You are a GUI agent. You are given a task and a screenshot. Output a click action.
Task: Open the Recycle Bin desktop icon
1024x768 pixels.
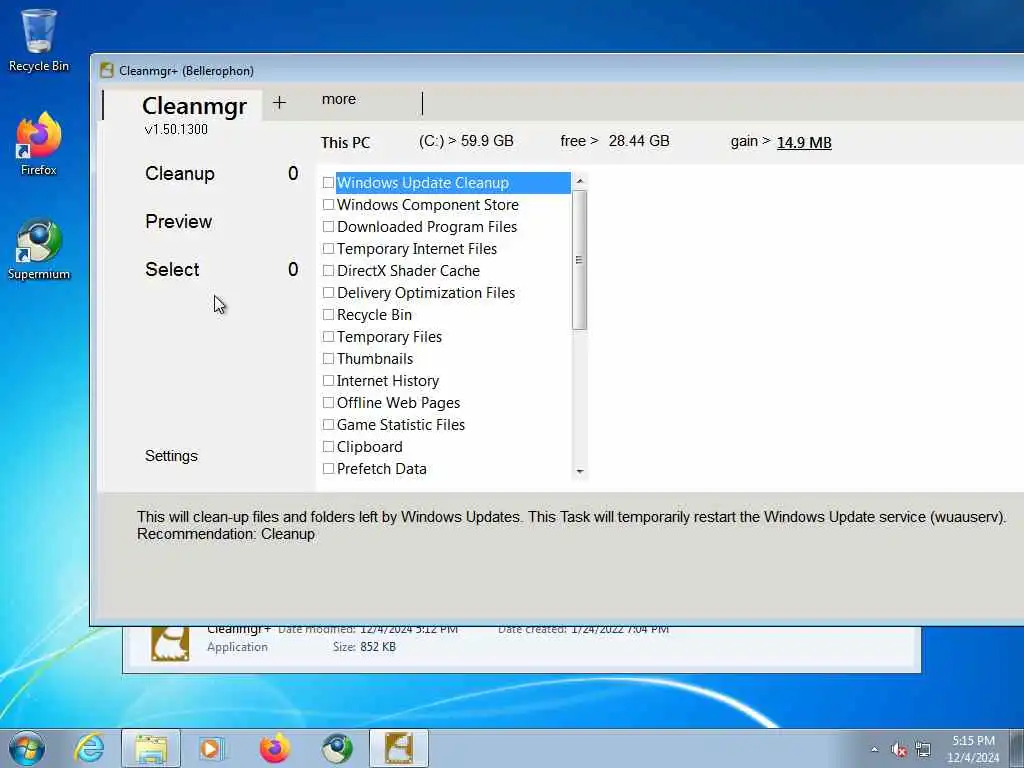point(39,40)
